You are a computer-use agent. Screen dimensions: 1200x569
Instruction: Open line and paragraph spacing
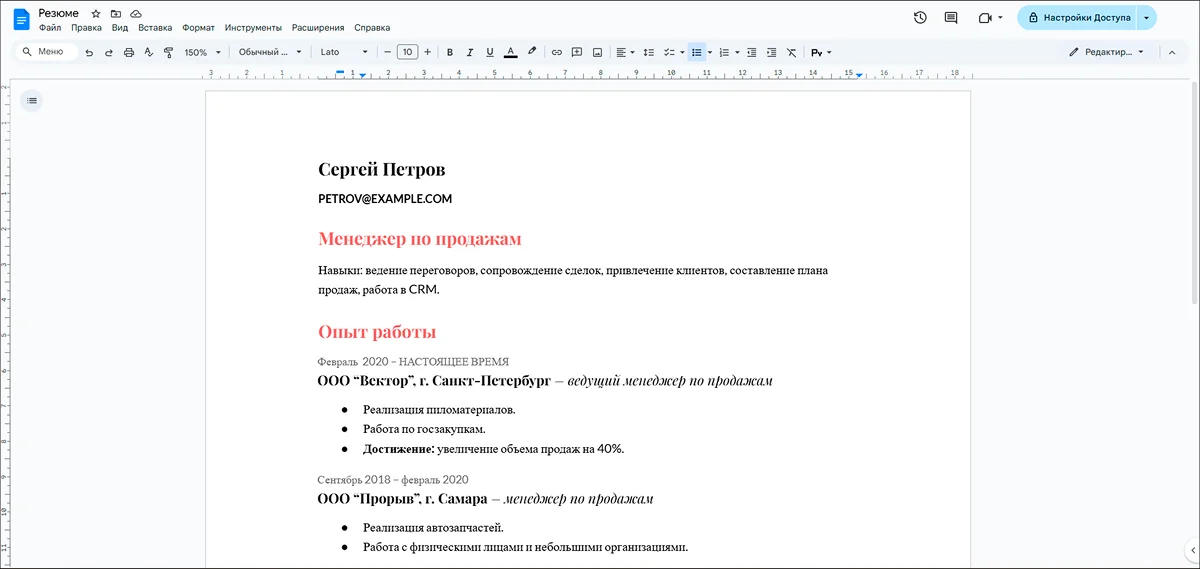point(648,52)
